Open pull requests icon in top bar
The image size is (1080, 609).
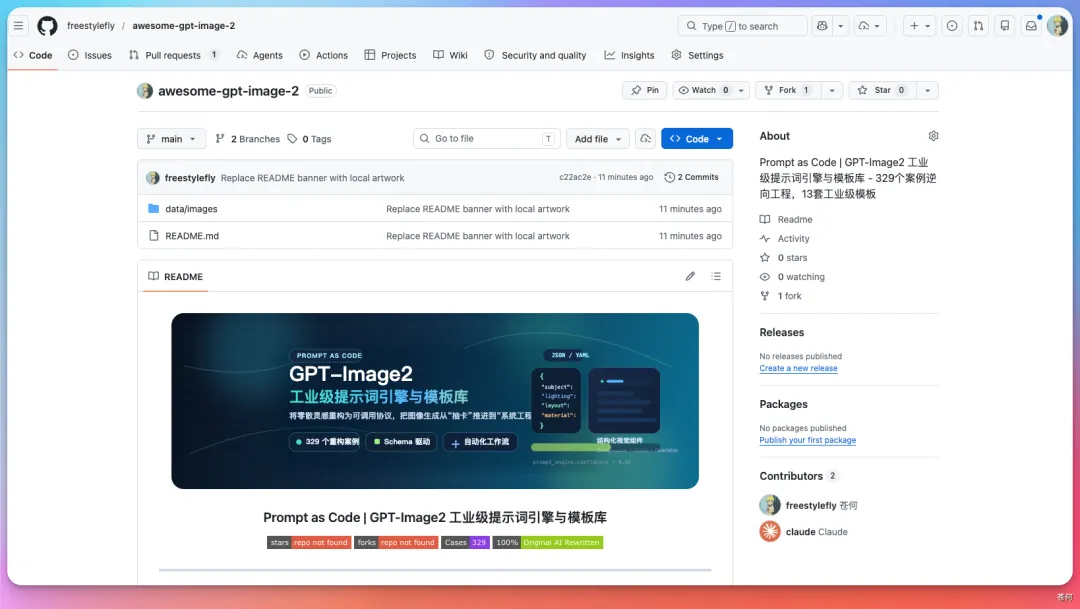tap(978, 26)
